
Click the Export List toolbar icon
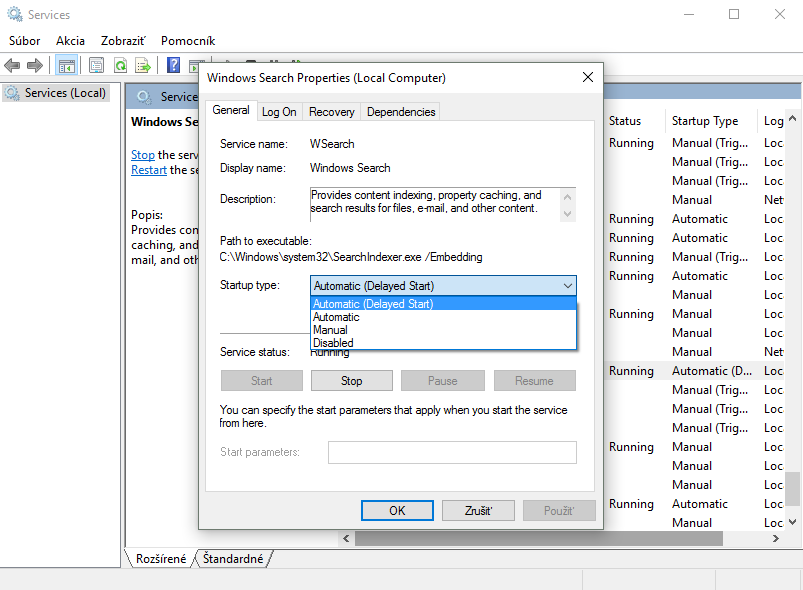143,66
